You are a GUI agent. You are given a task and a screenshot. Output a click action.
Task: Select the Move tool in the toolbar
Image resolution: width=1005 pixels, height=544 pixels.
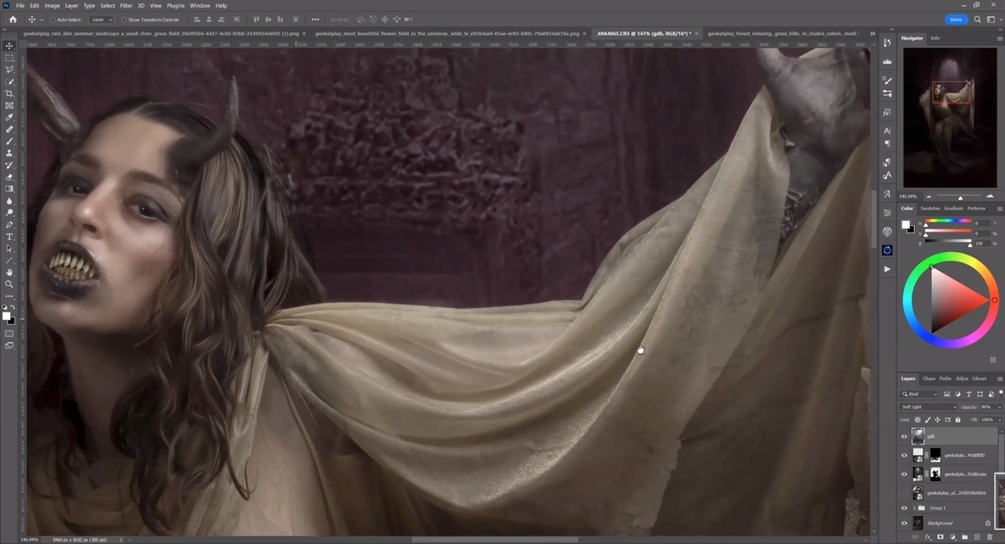pyautogui.click(x=9, y=46)
